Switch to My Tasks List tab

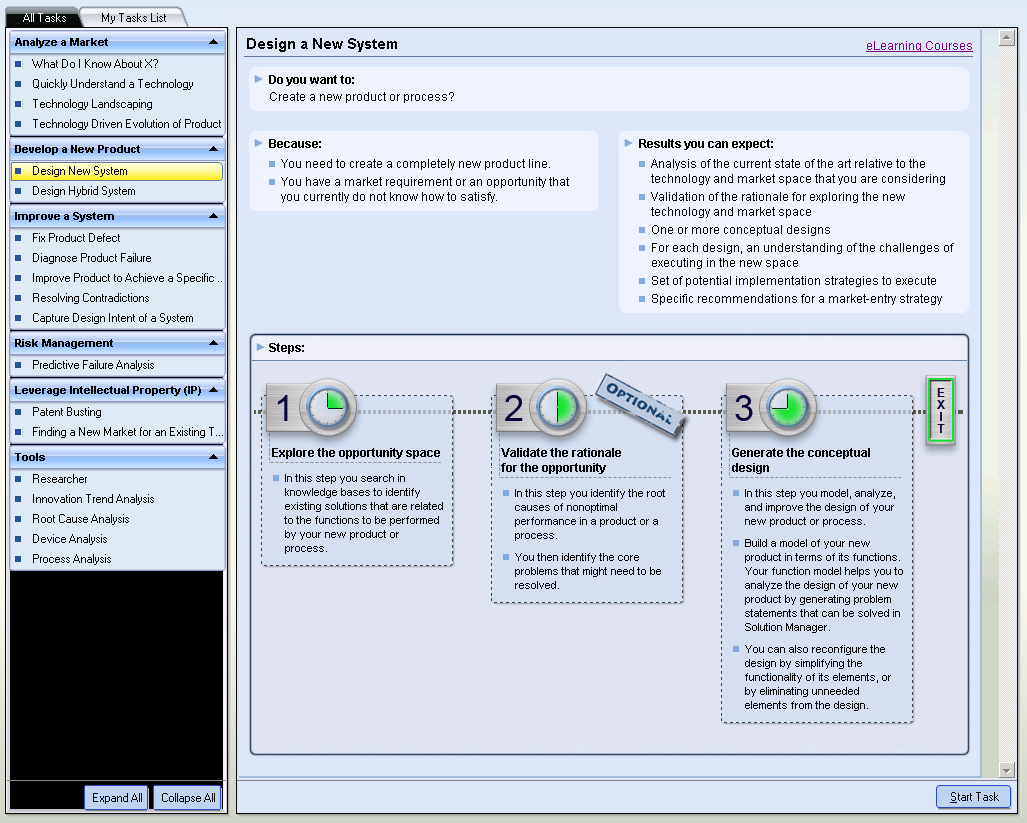click(133, 17)
